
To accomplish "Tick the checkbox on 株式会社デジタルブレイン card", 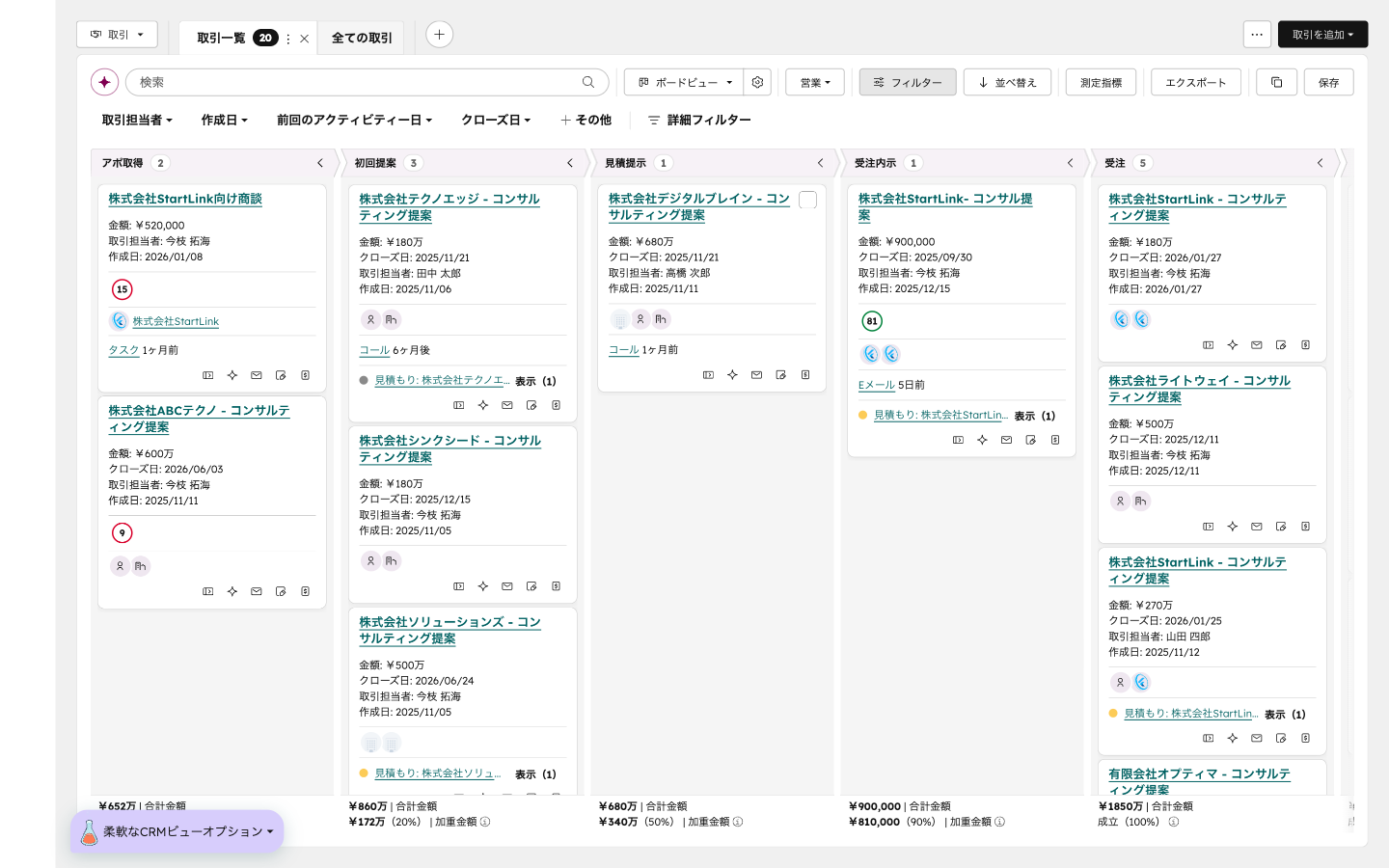I will 808,200.
